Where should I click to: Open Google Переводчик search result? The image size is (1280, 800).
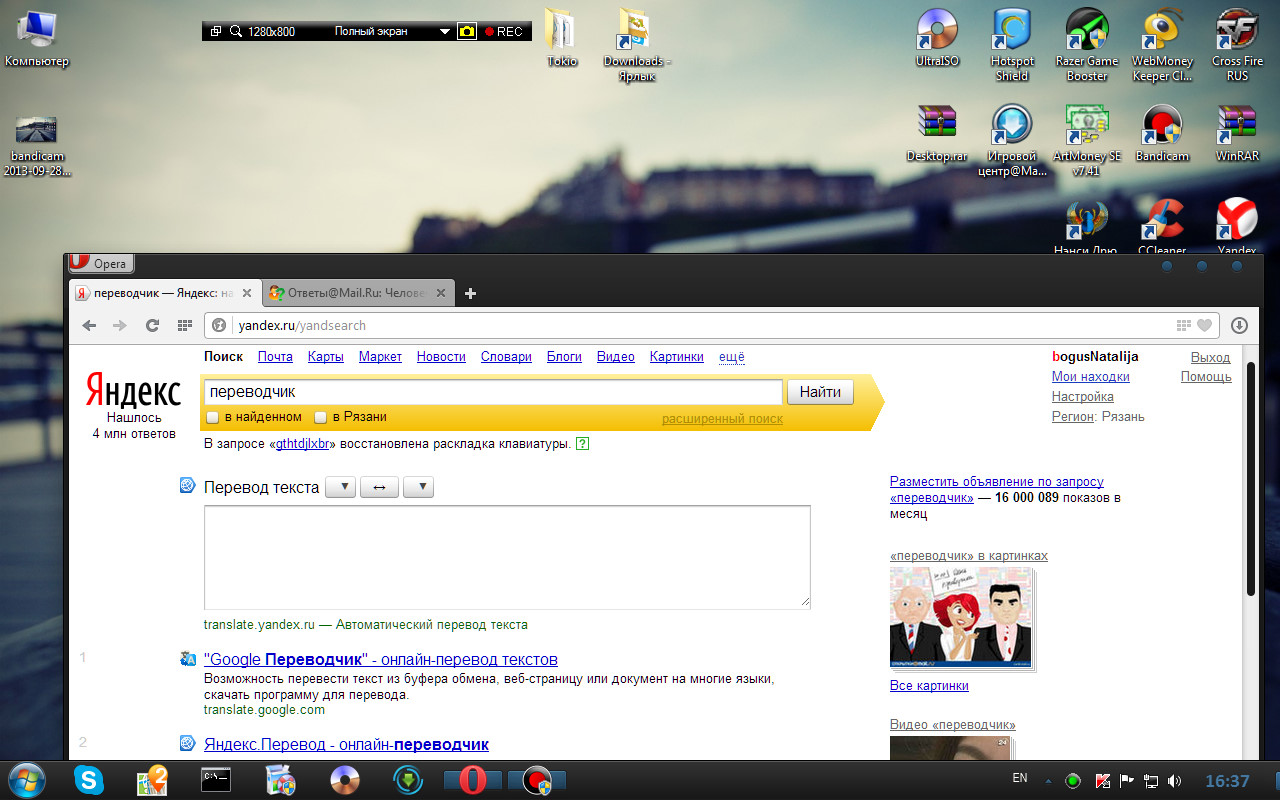[x=381, y=660]
